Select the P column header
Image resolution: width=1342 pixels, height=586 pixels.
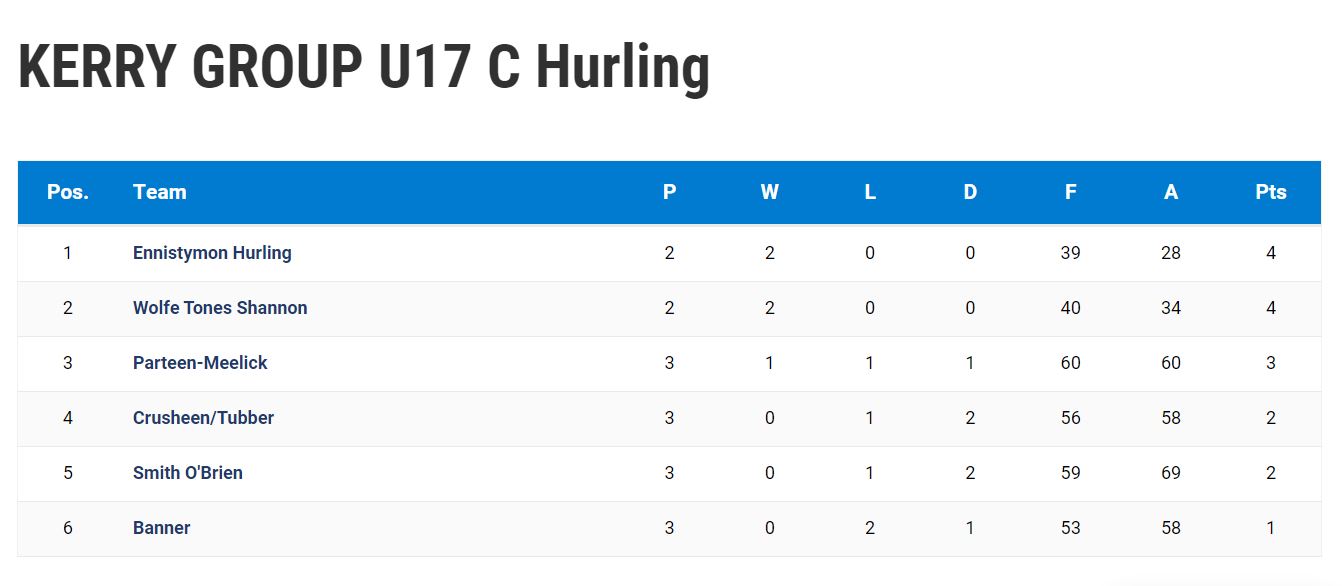click(670, 192)
